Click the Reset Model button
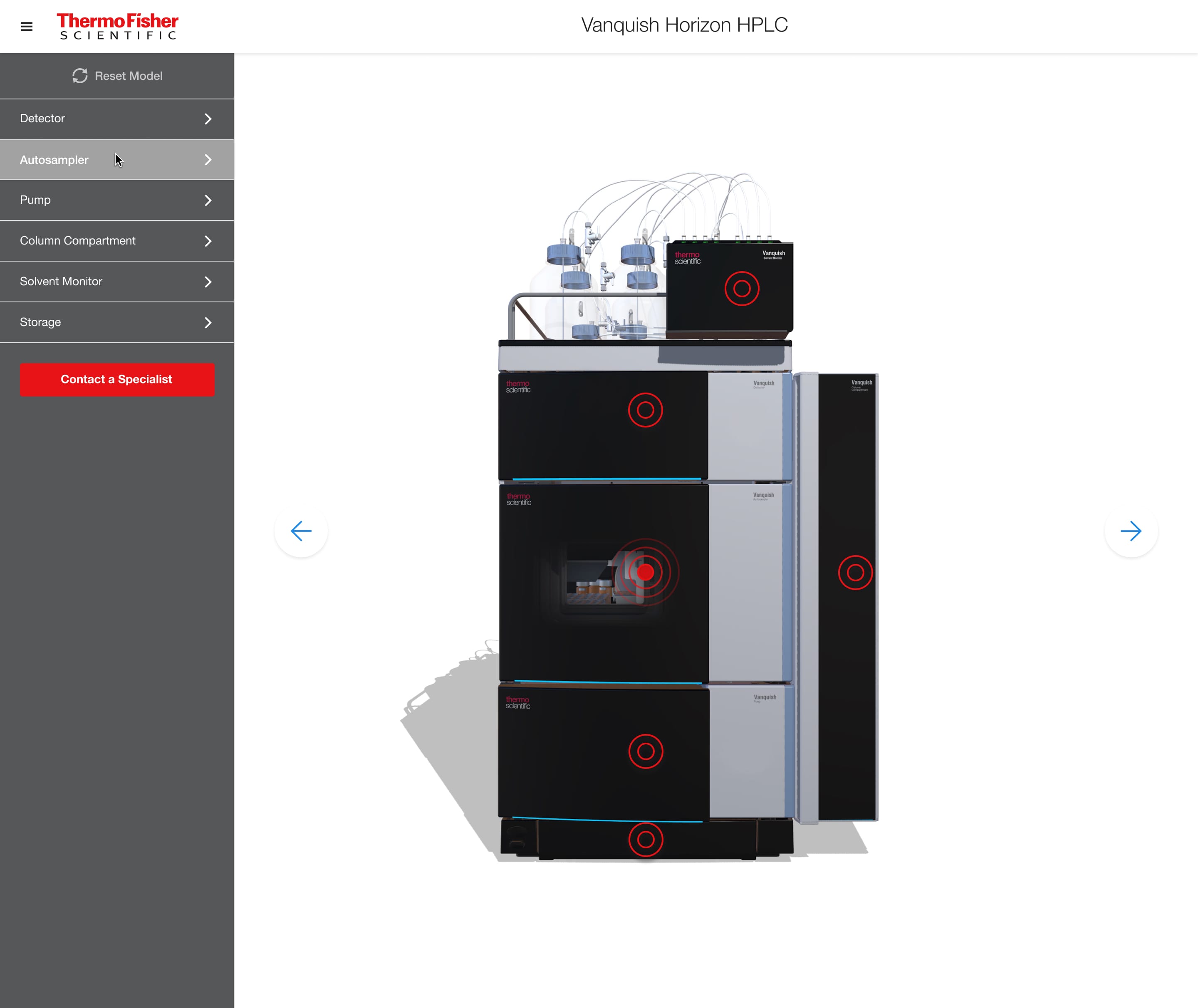 (x=117, y=75)
